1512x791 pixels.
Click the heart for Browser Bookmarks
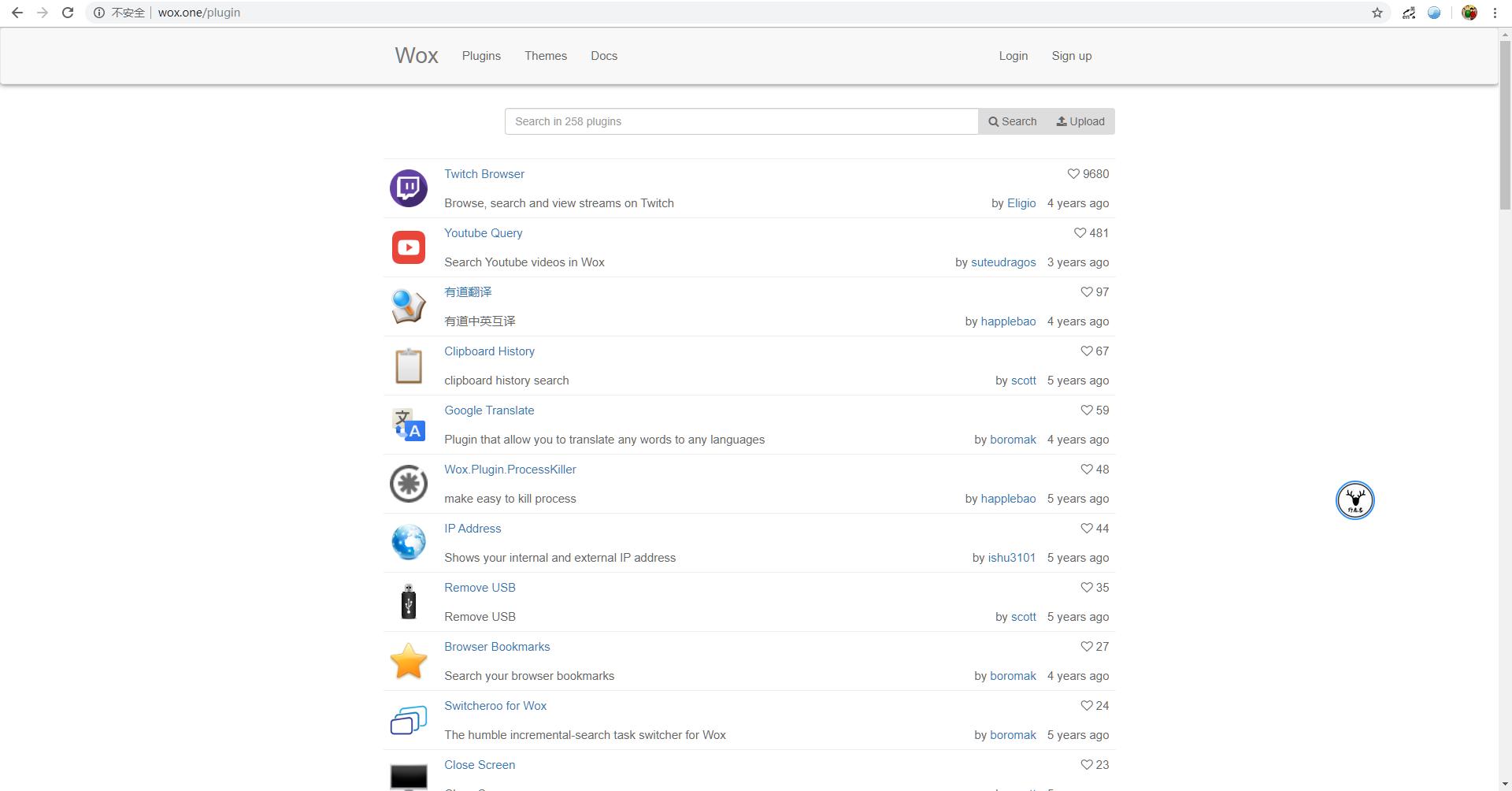(1087, 647)
